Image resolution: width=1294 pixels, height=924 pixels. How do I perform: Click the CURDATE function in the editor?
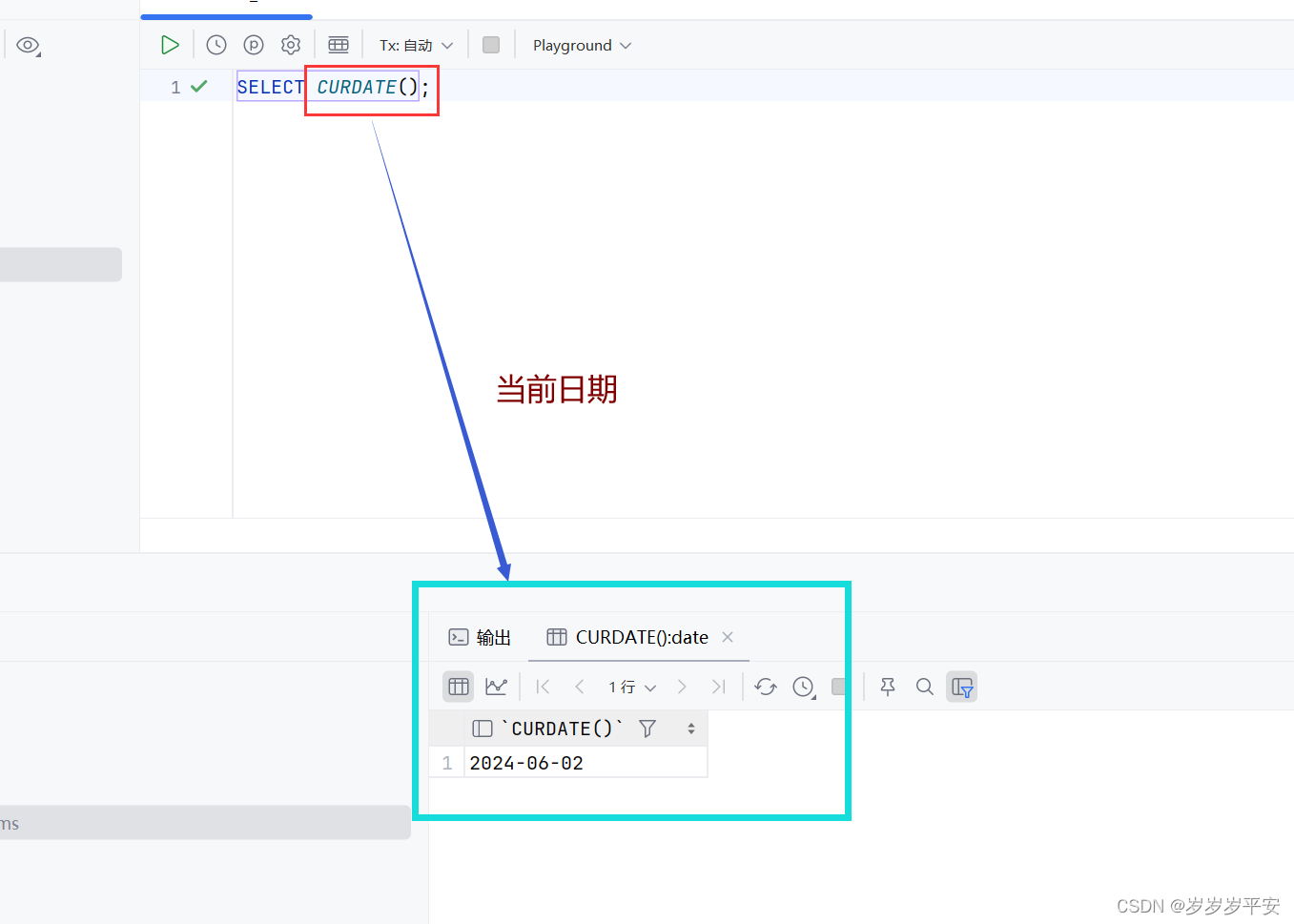[357, 87]
